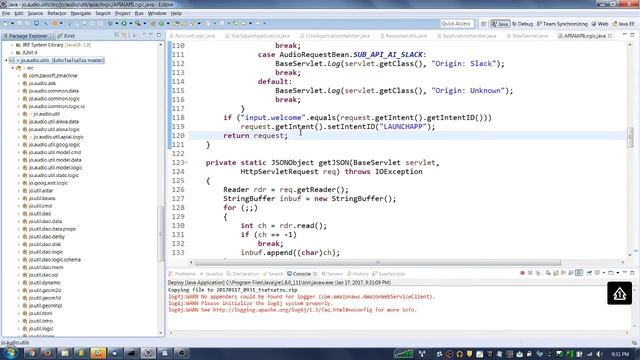Select the jo.audio.util.alexa.logic package
The width and height of the screenshot is (640, 360).
click(54, 129)
